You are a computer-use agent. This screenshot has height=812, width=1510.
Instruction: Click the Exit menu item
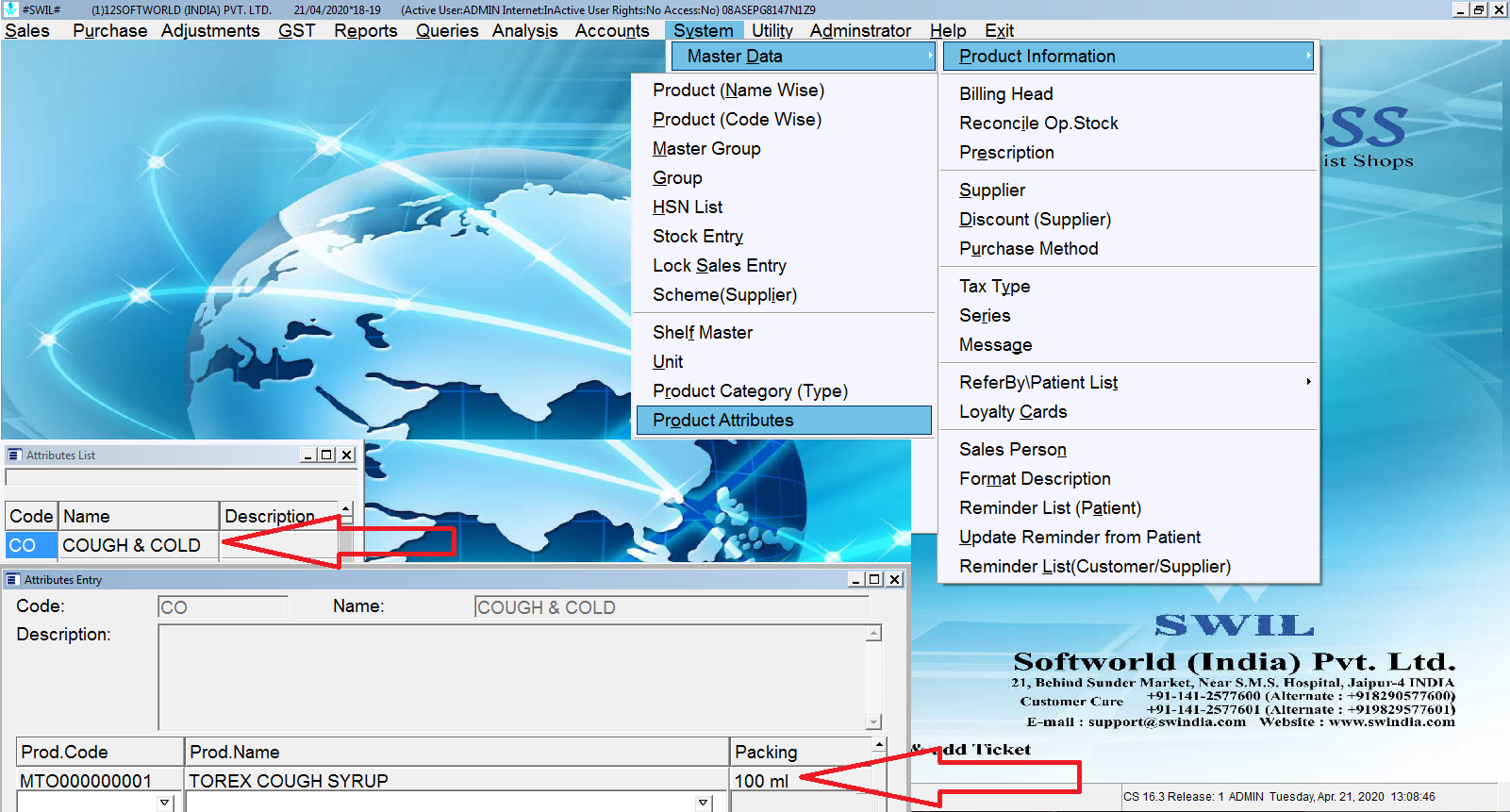(999, 30)
